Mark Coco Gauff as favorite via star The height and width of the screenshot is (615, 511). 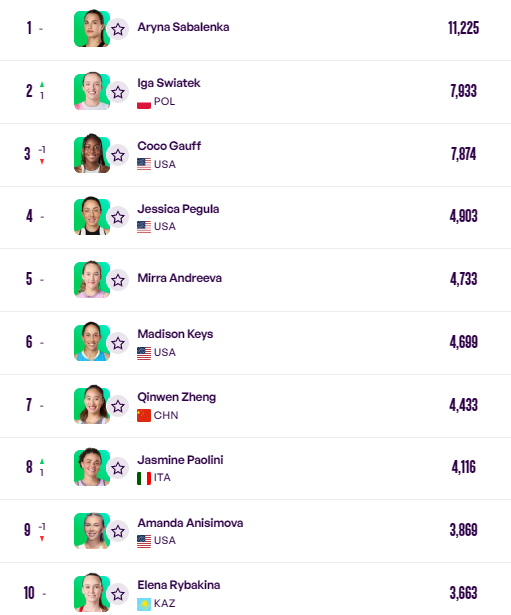click(118, 155)
